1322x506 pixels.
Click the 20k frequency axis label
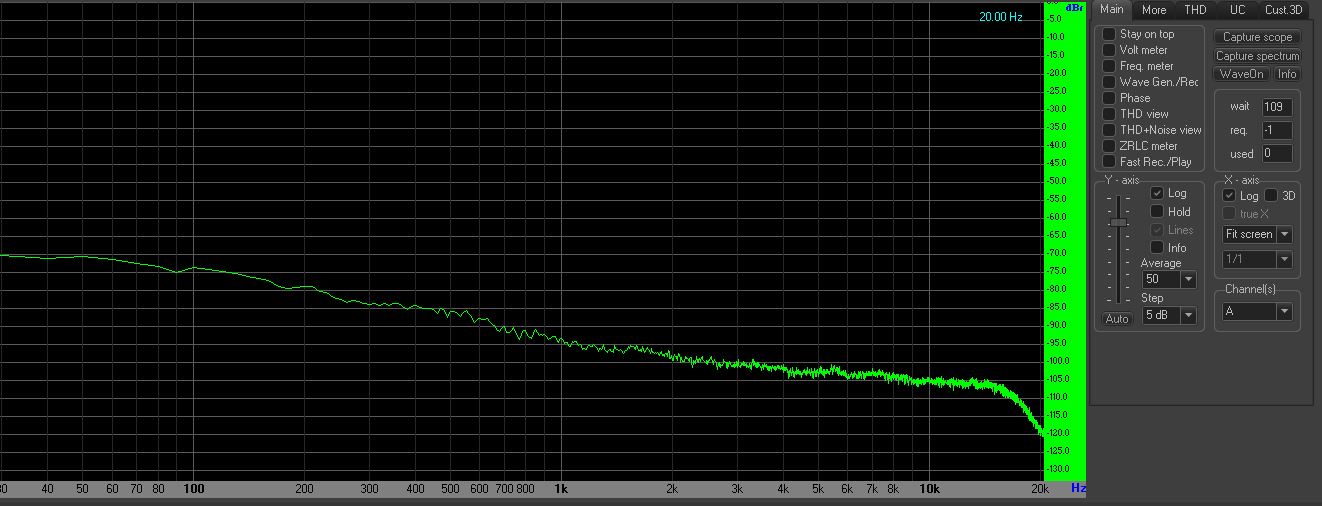click(1040, 489)
